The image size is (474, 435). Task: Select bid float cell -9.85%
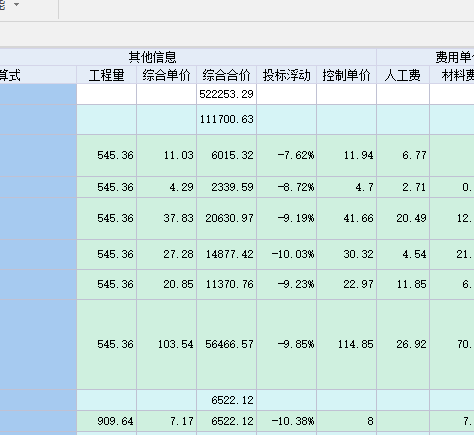click(287, 344)
